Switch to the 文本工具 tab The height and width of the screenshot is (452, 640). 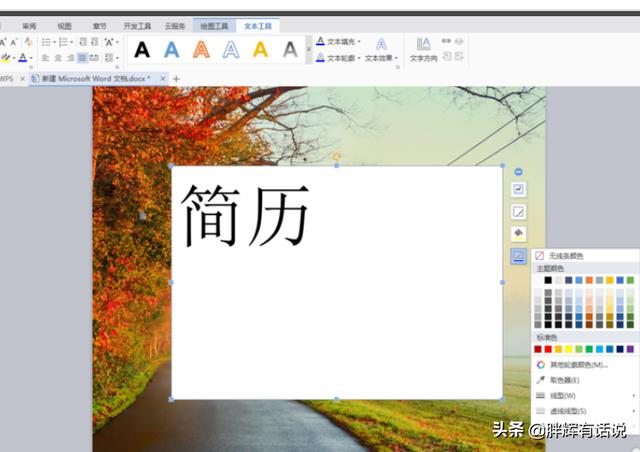[258, 26]
